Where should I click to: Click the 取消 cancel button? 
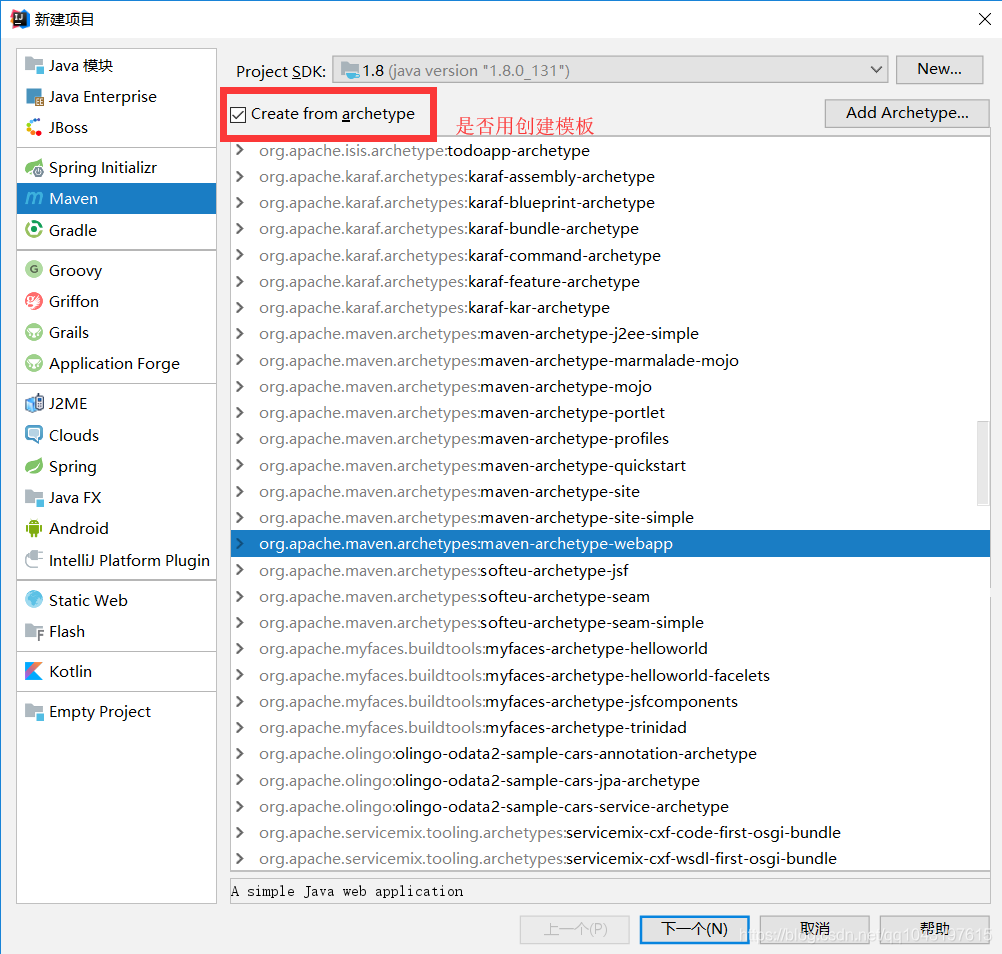tap(814, 928)
